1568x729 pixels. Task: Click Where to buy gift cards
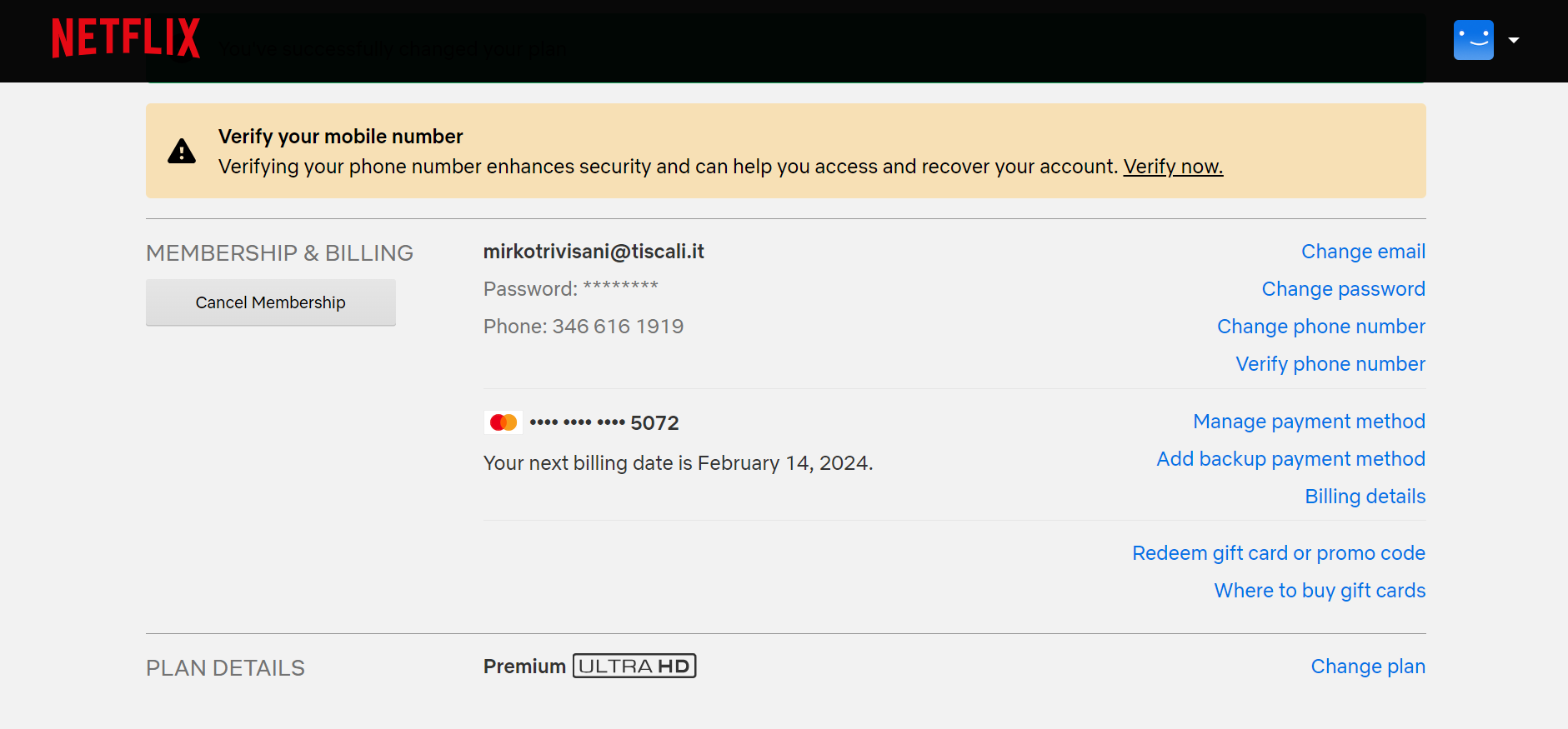point(1320,591)
